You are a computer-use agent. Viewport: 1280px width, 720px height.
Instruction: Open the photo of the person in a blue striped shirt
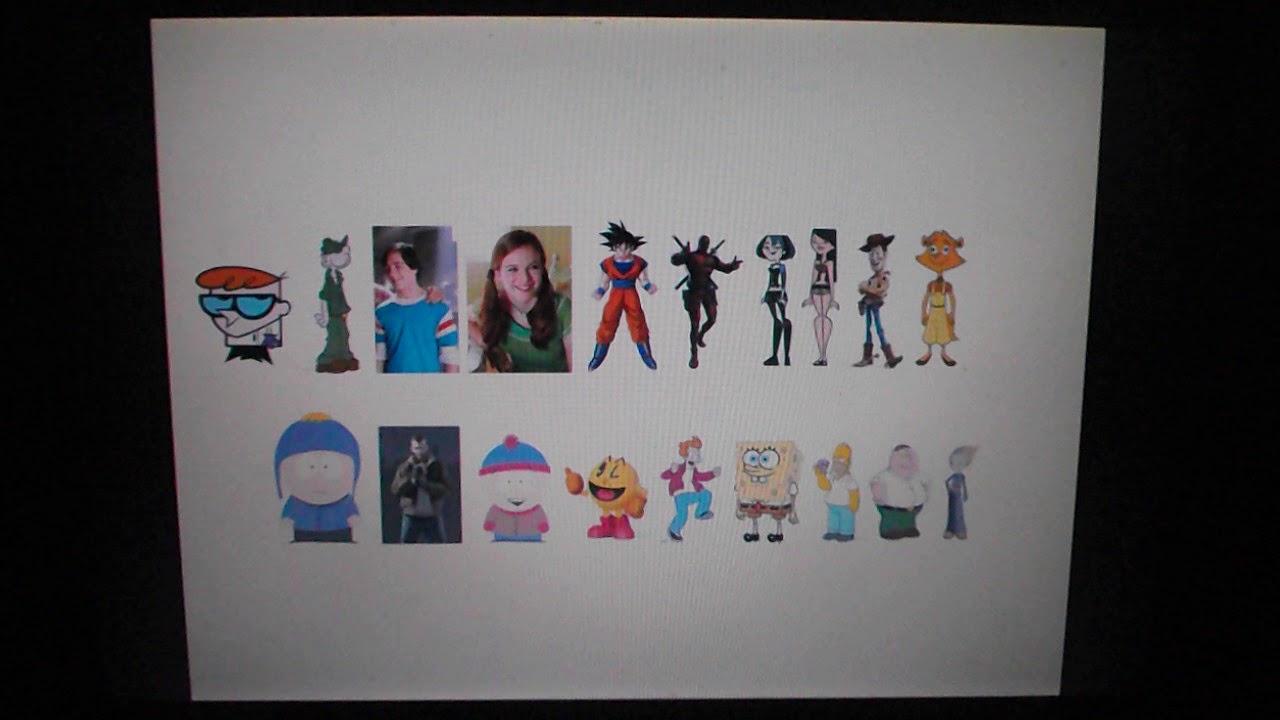[x=416, y=299]
